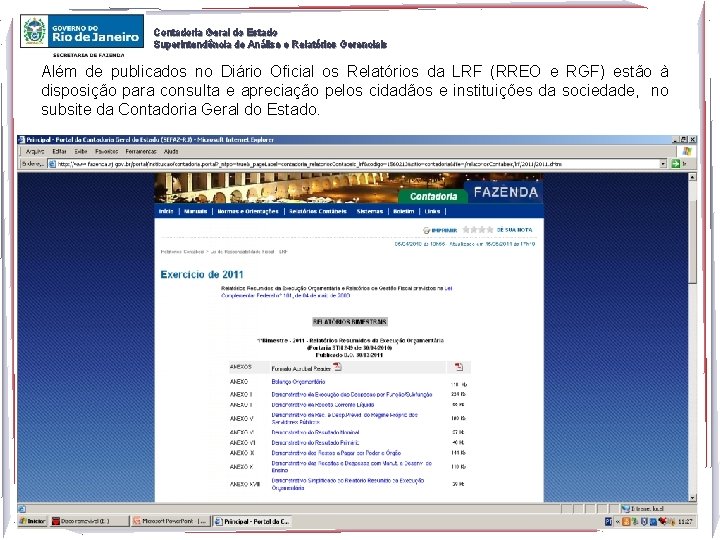
Task: Open the Arquivo menu in Internet Explorer
Action: point(35,152)
